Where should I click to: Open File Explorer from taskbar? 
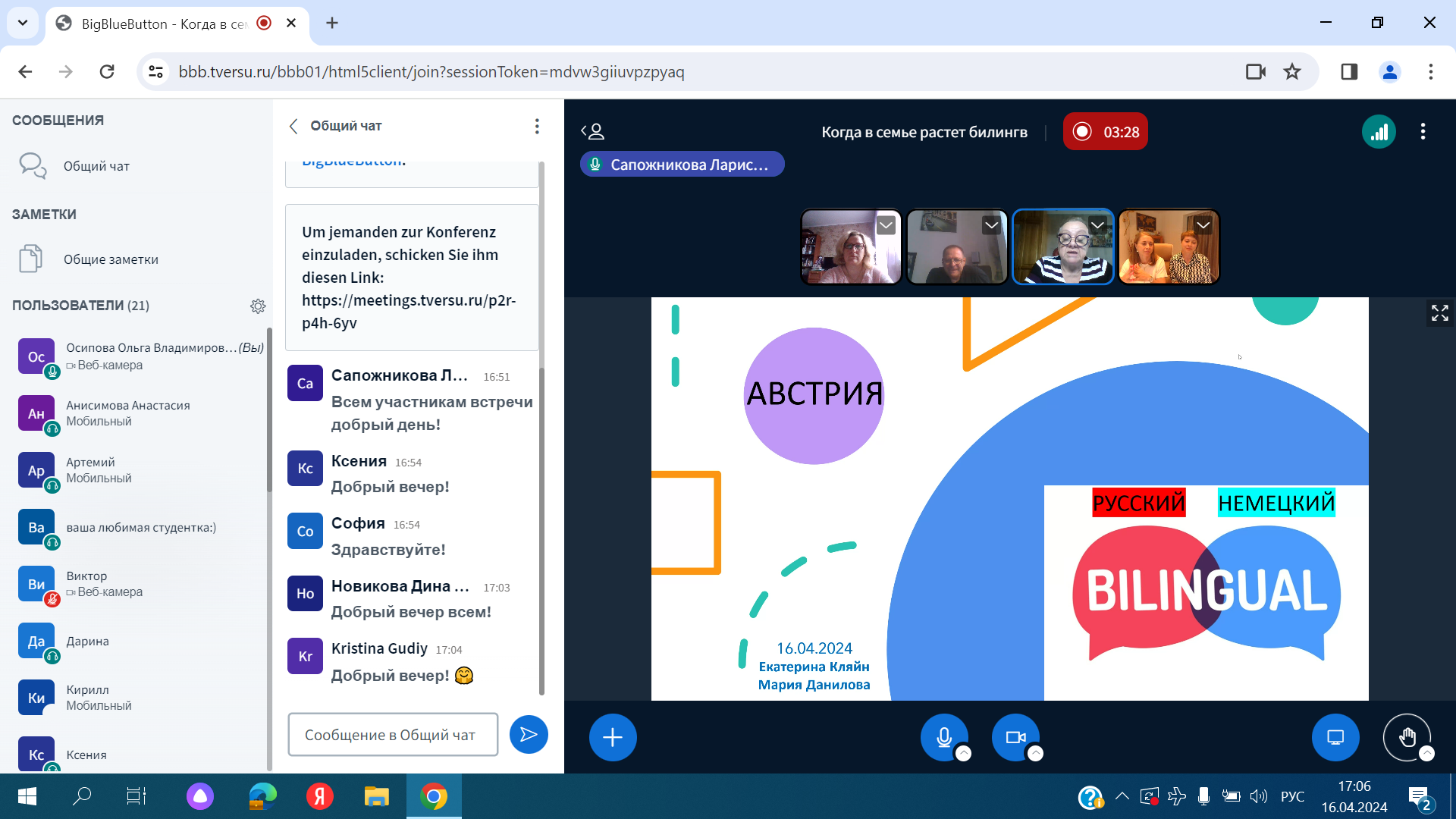376,796
